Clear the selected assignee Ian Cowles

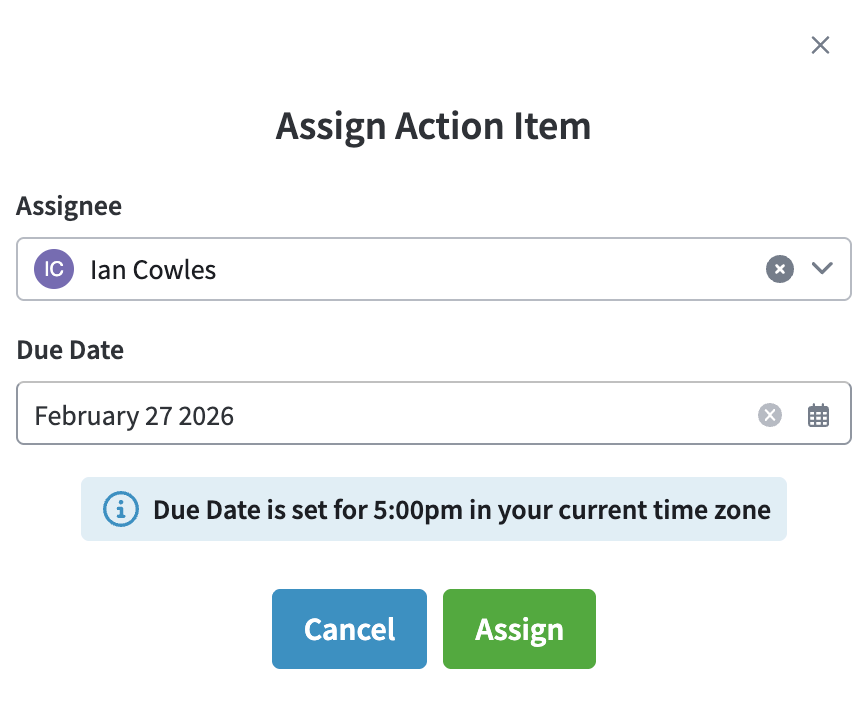coord(779,269)
